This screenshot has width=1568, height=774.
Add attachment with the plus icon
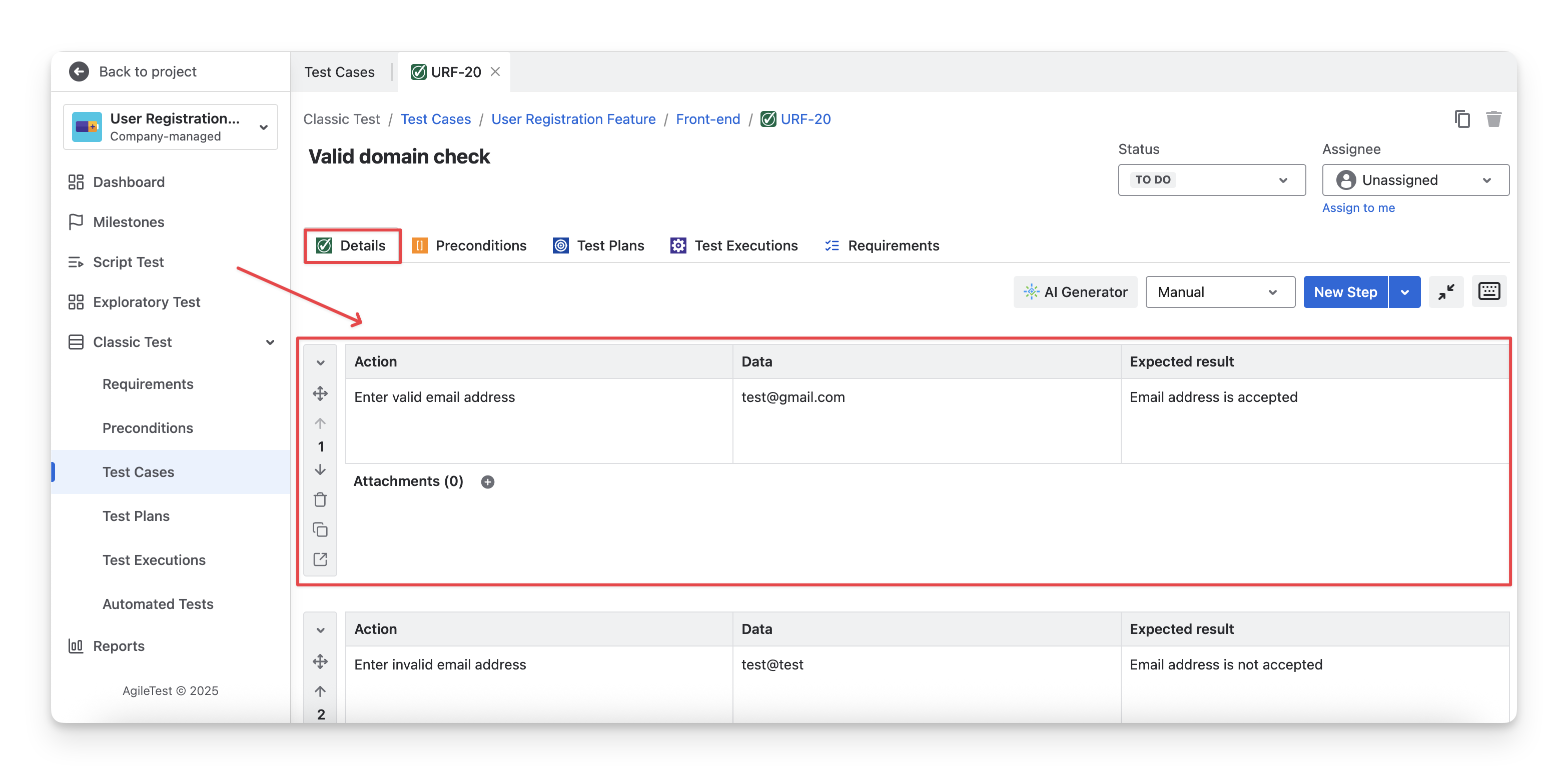click(x=488, y=482)
